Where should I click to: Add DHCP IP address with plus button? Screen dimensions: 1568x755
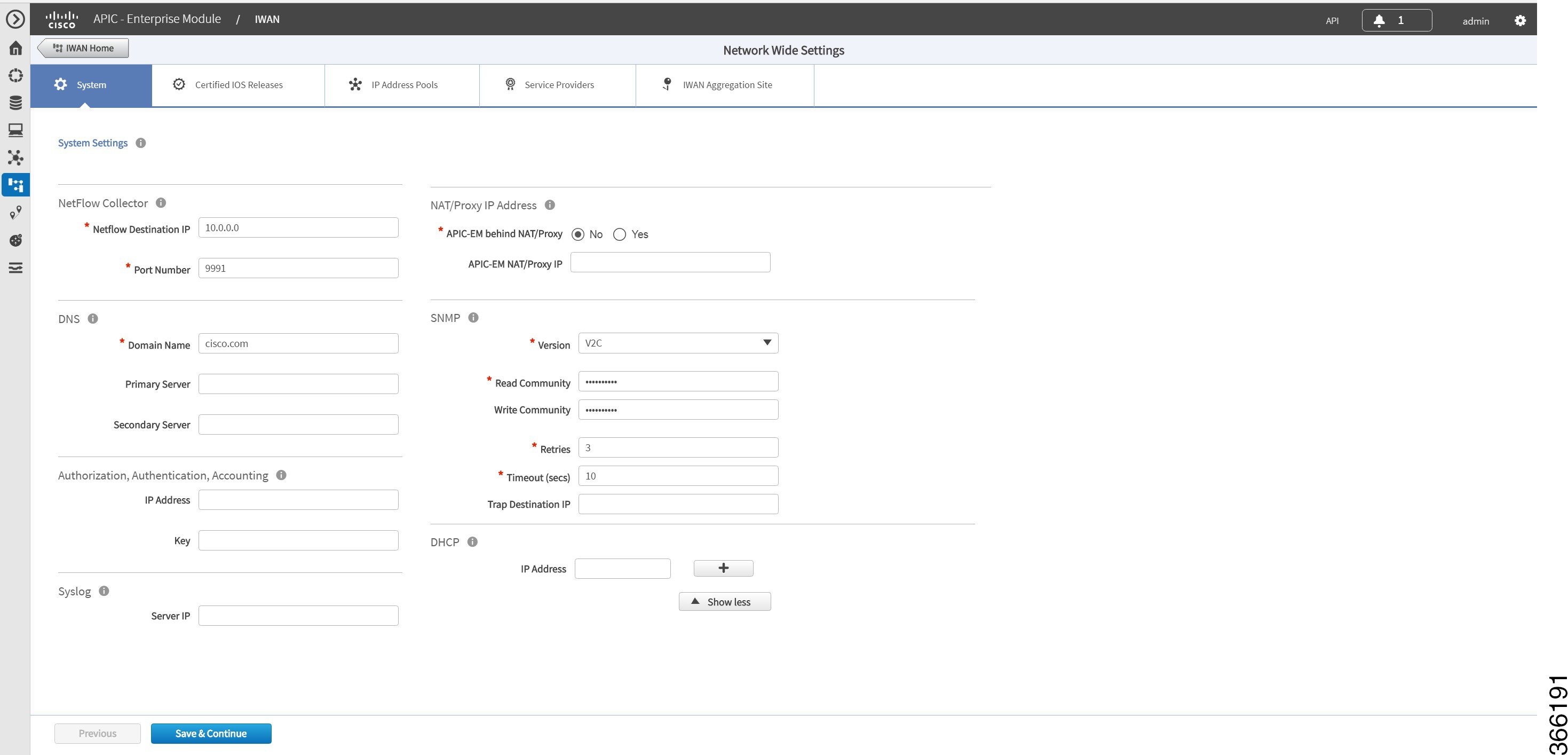(x=723, y=568)
